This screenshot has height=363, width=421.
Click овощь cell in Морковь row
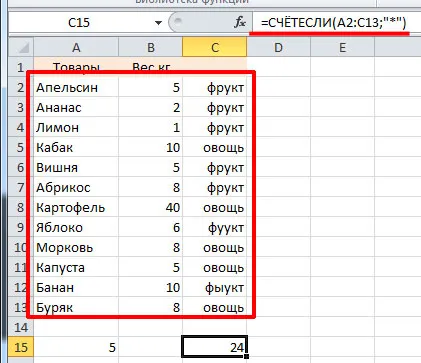point(215,247)
